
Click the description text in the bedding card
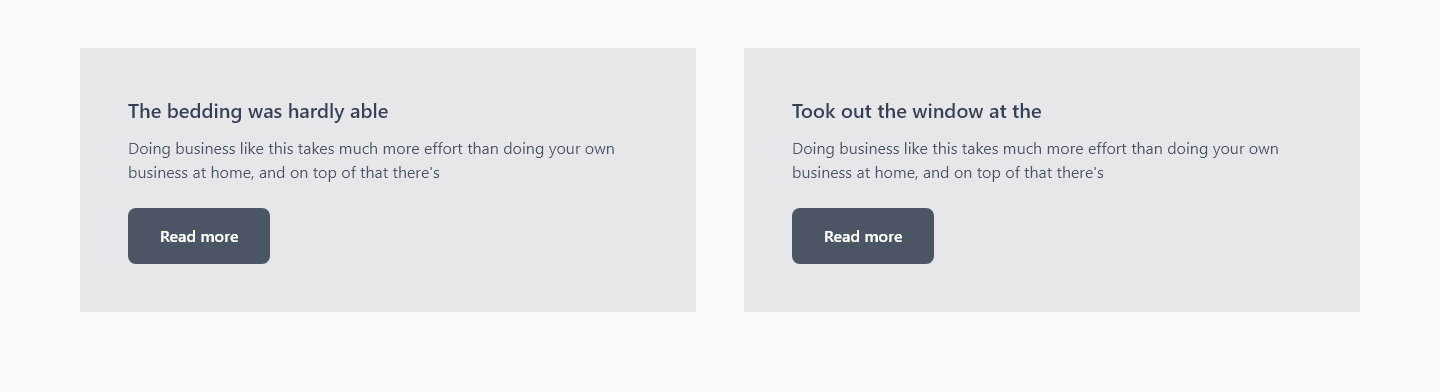coord(371,160)
